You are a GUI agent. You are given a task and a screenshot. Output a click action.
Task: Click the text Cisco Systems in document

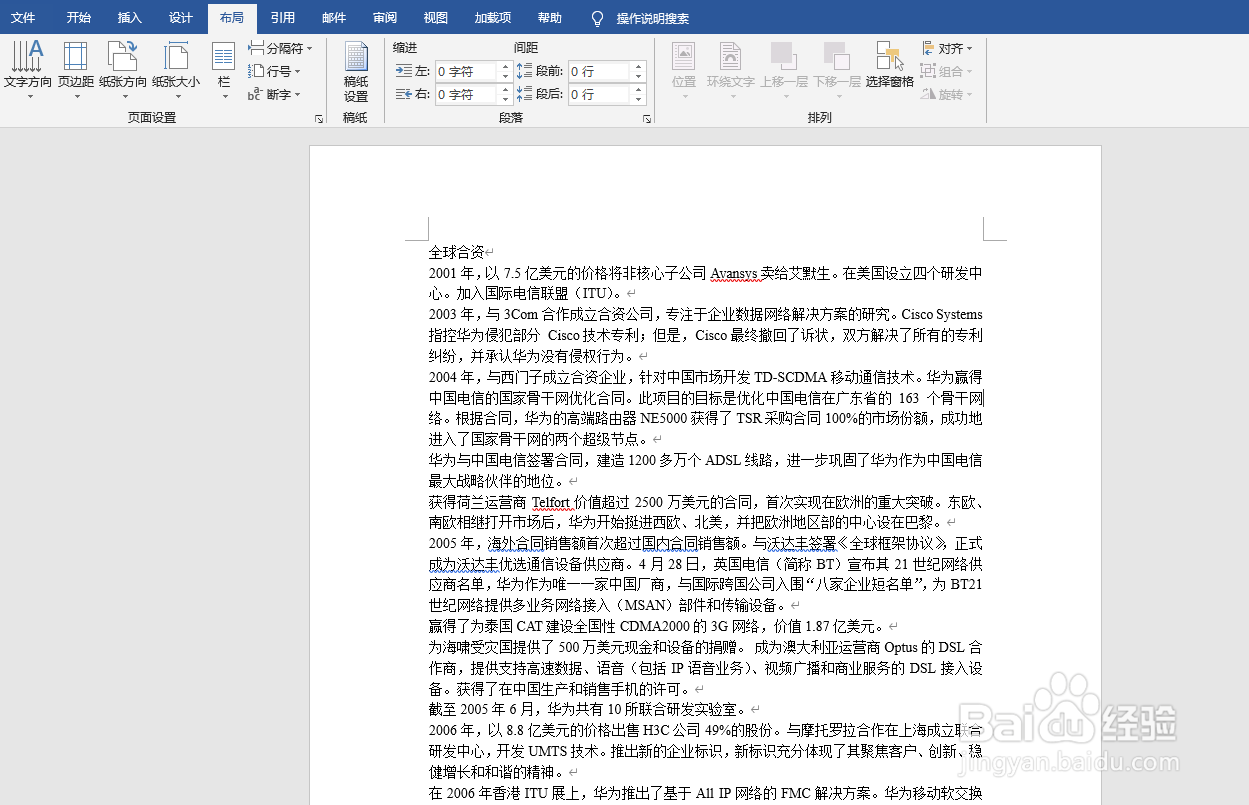[942, 314]
